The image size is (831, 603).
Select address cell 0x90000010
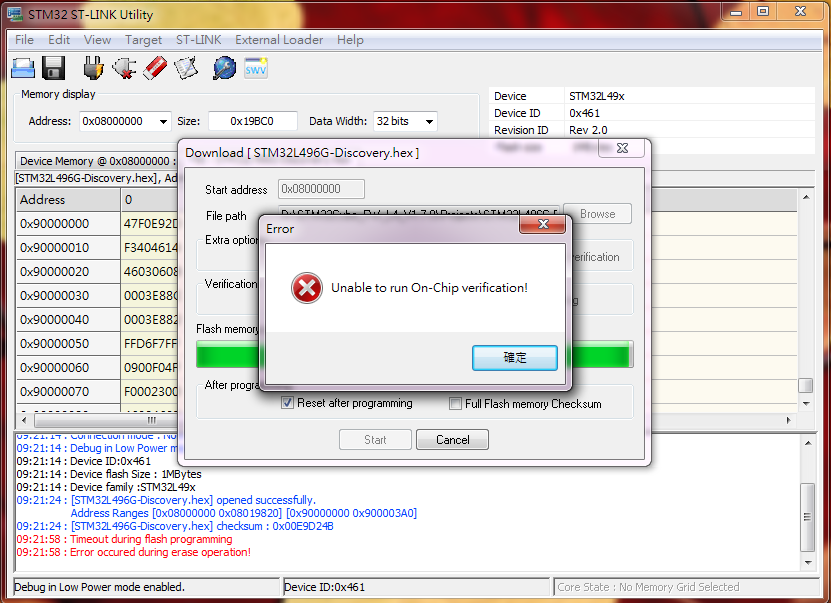point(68,247)
